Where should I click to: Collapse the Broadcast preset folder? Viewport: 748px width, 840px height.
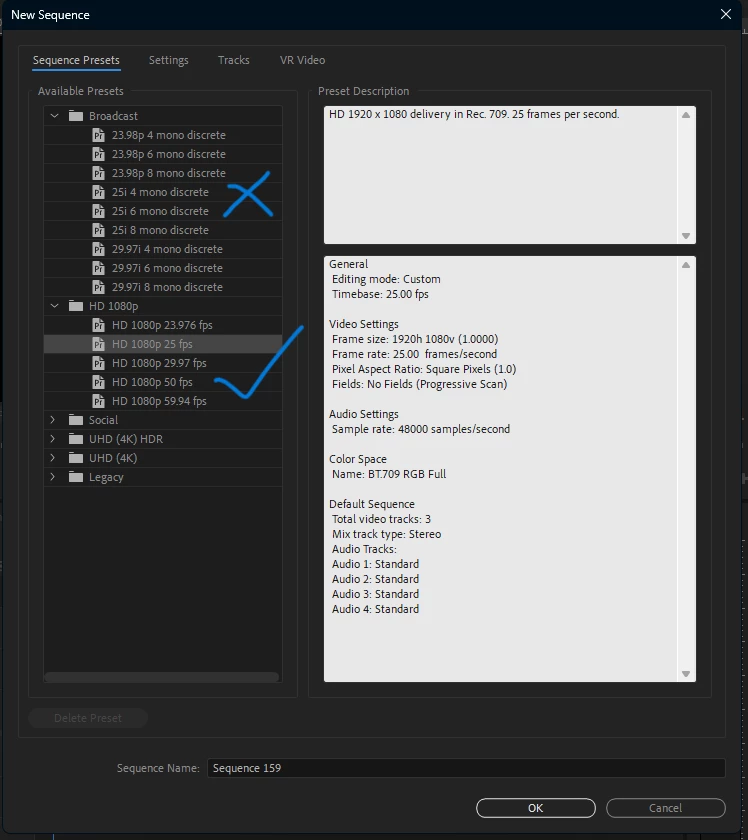tap(54, 116)
